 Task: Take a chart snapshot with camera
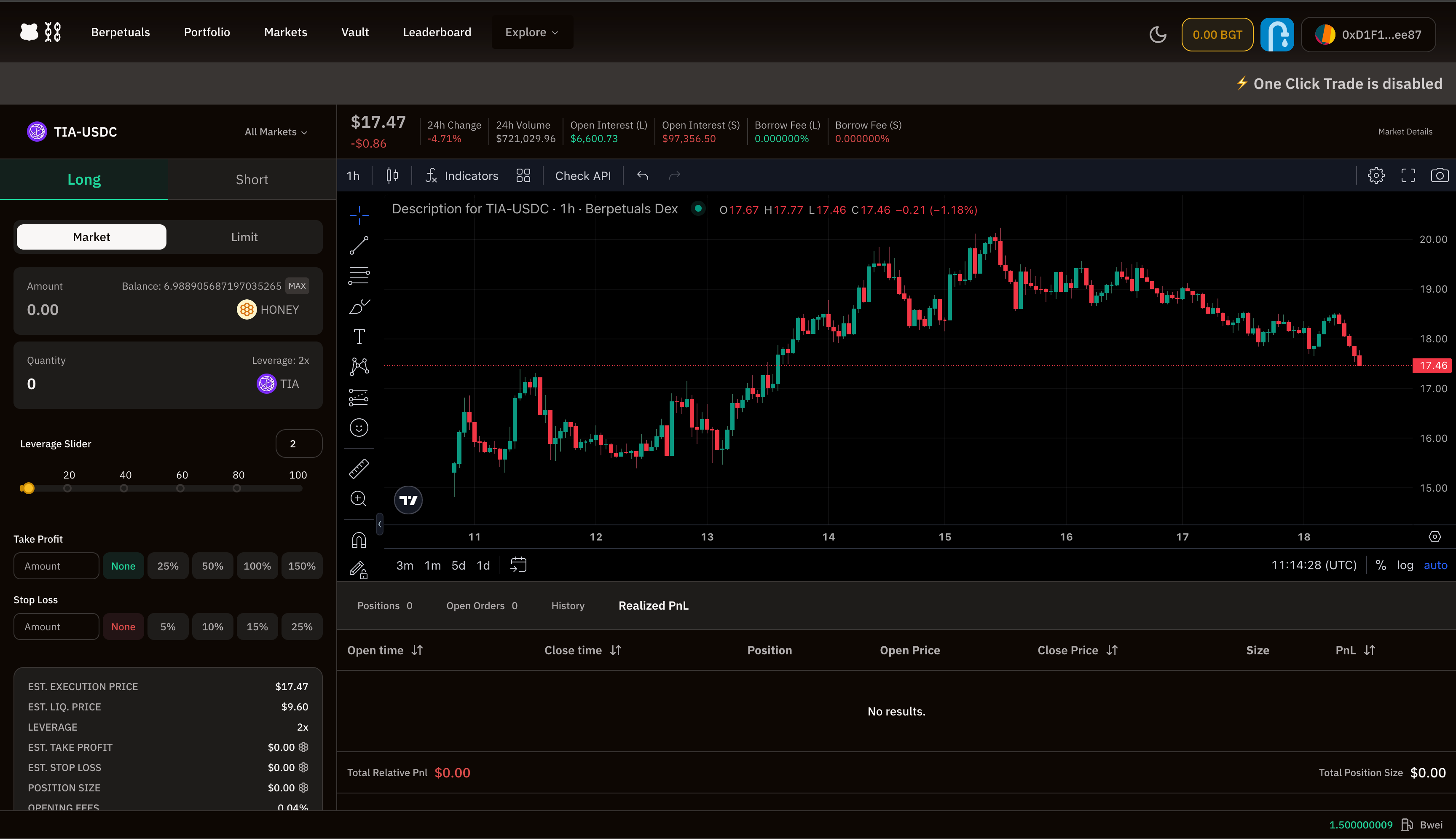click(1439, 176)
